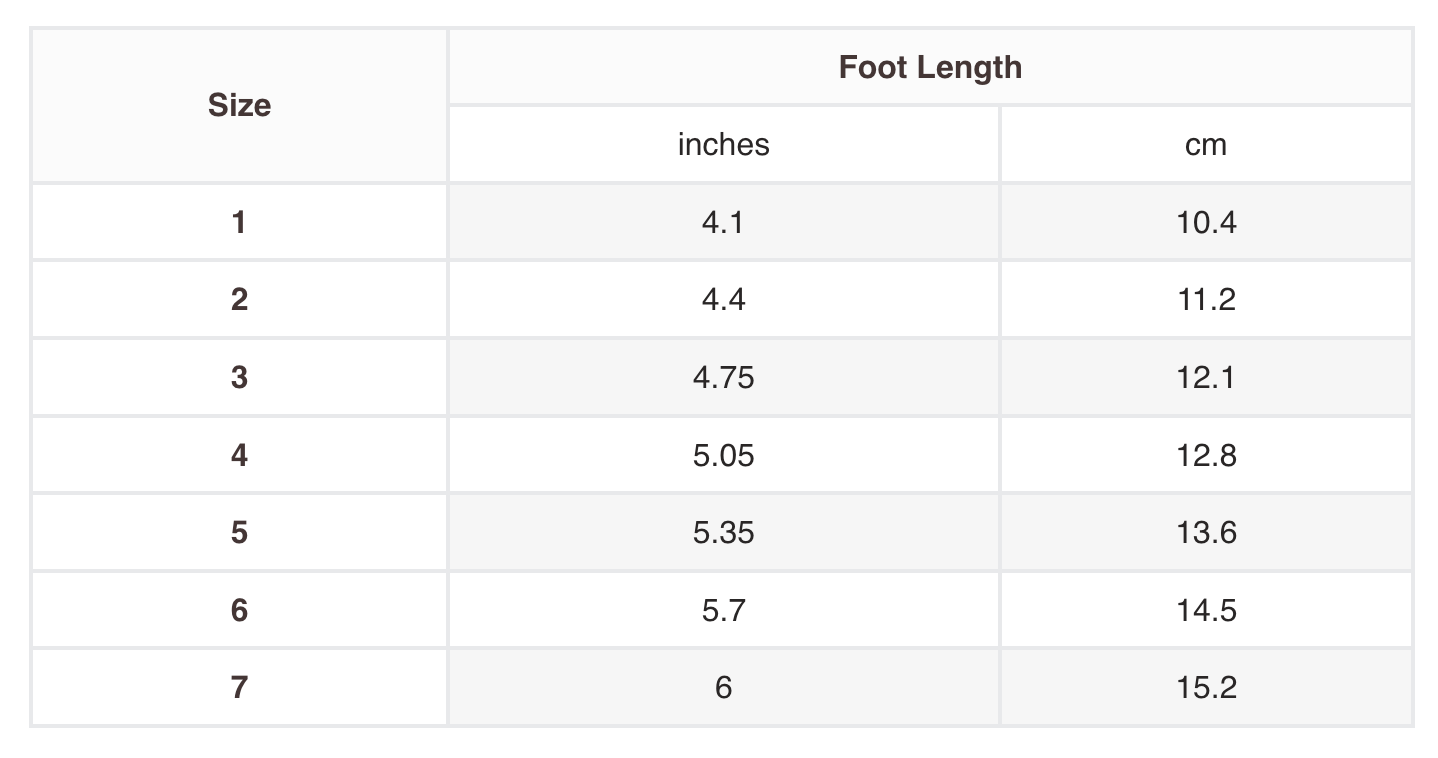
Task: Select the size 2 row label
Action: point(239,299)
